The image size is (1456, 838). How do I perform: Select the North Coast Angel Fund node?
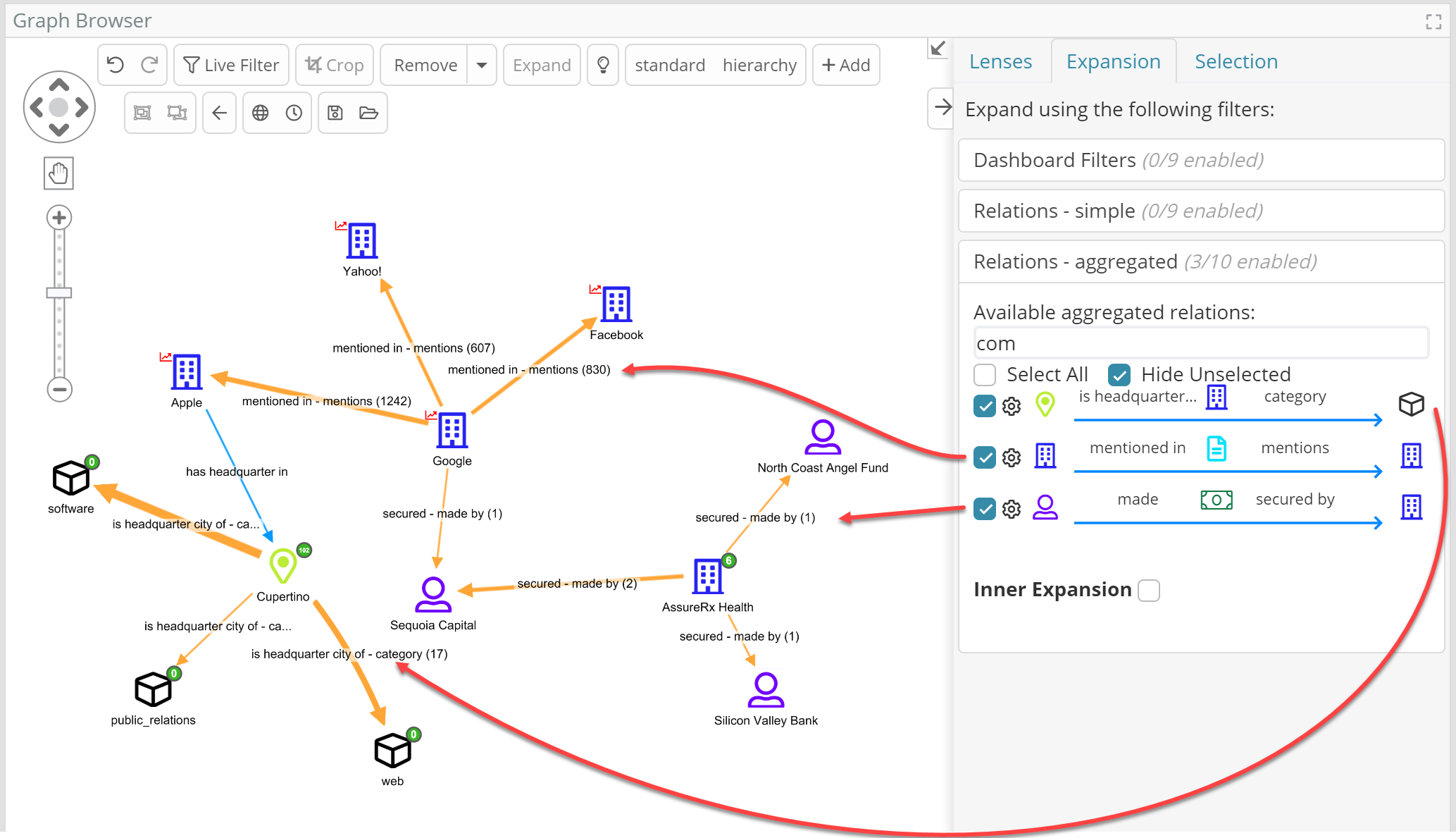[823, 437]
